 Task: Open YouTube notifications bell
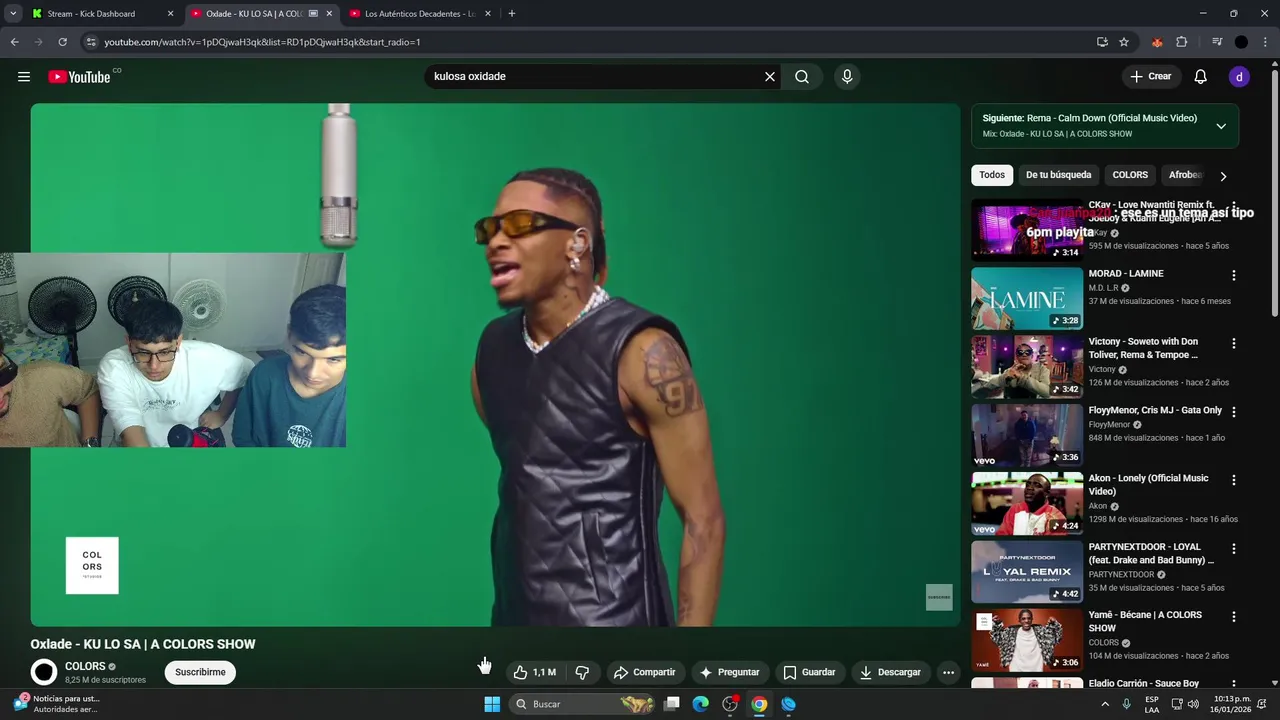(1201, 77)
